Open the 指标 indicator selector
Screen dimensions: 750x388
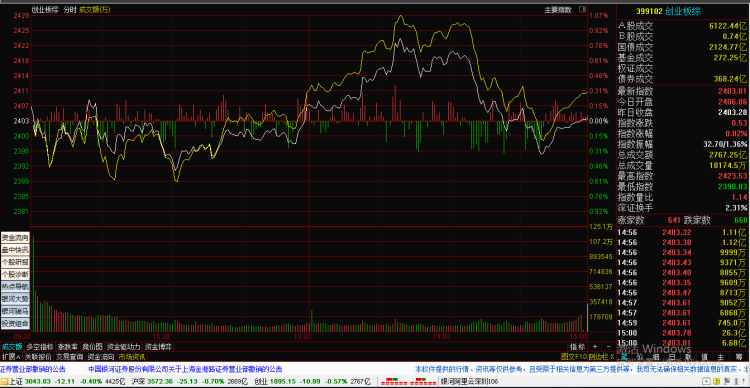point(577,346)
